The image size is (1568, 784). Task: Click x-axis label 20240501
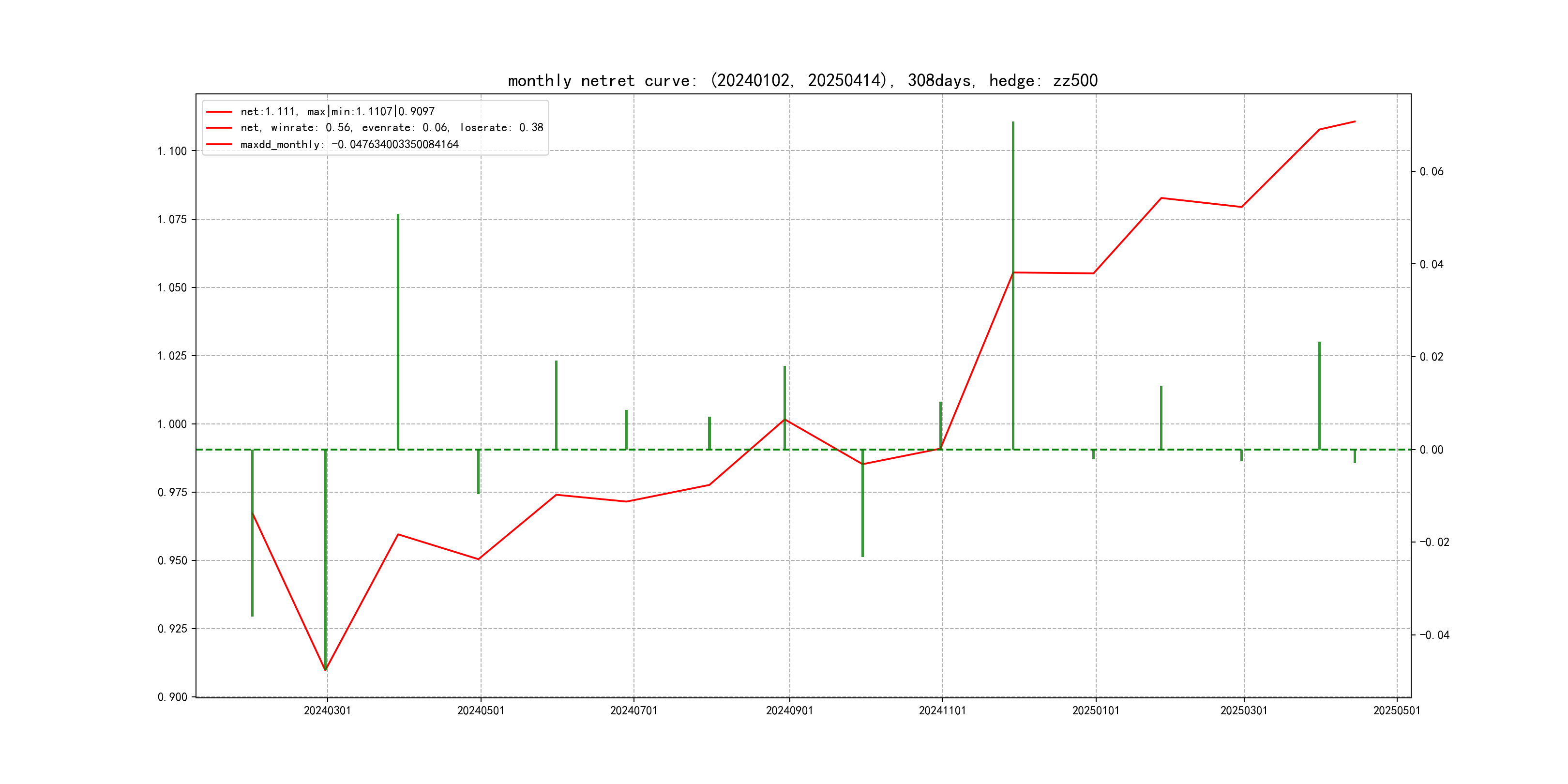click(x=480, y=710)
